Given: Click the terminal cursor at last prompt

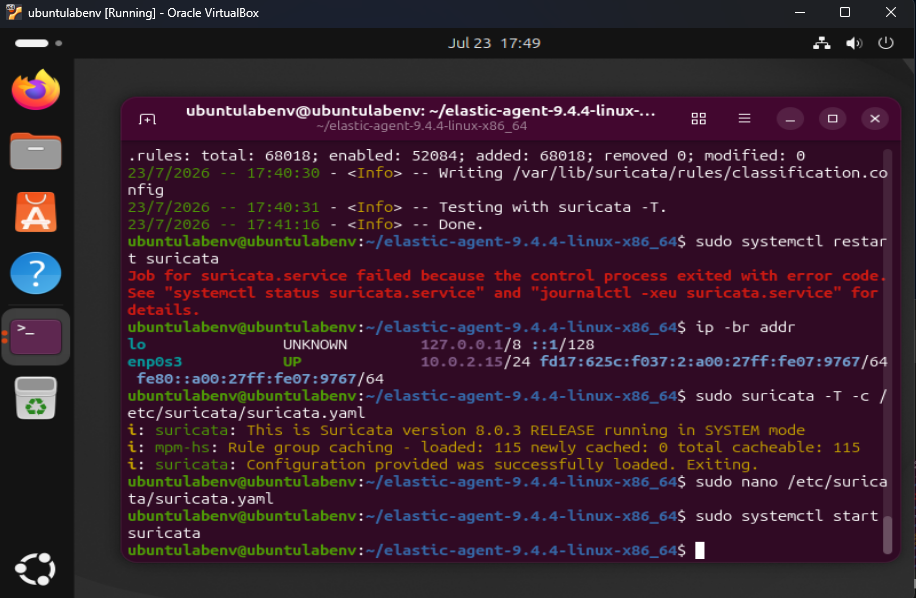Looking at the screenshot, I should click(700, 551).
